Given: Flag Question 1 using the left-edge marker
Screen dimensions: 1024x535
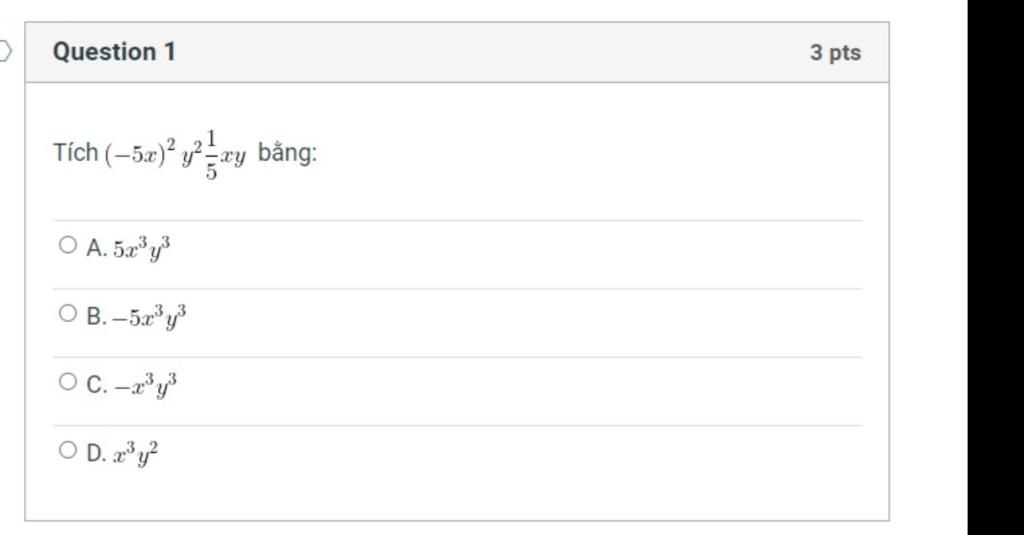Looking at the screenshot, I should pos(5,51).
